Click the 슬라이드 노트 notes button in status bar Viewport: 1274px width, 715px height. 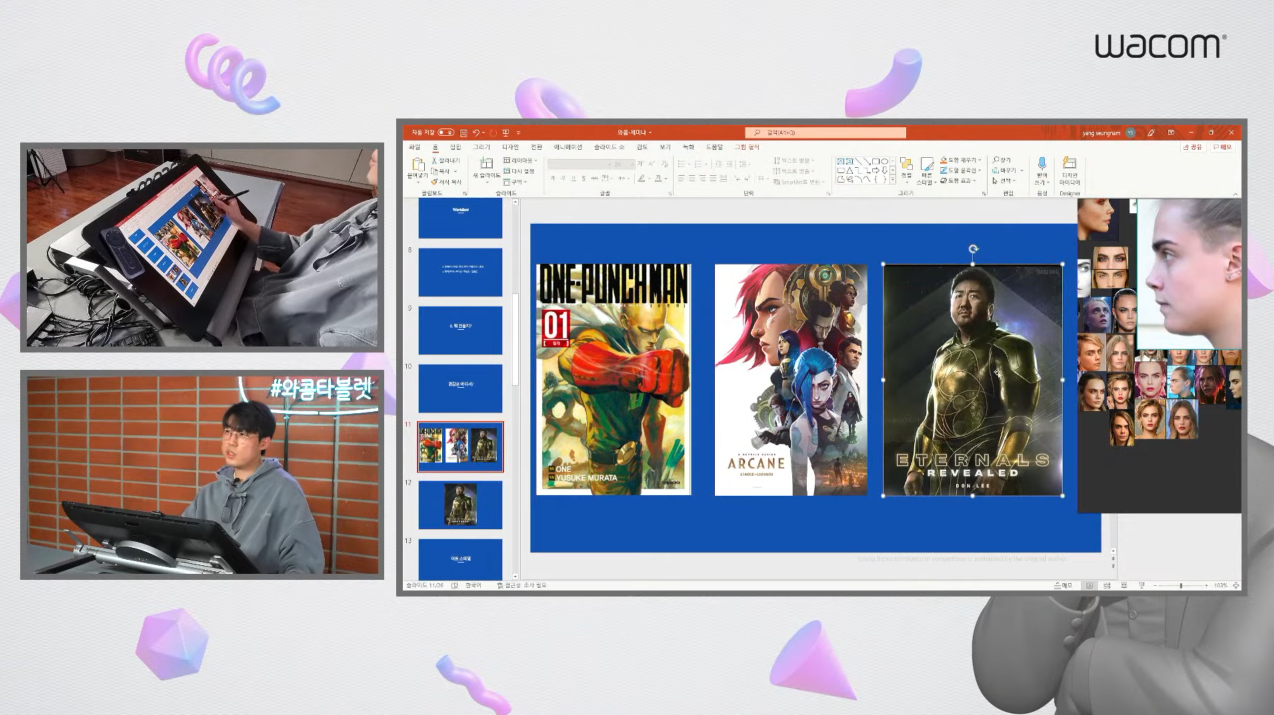click(1063, 584)
